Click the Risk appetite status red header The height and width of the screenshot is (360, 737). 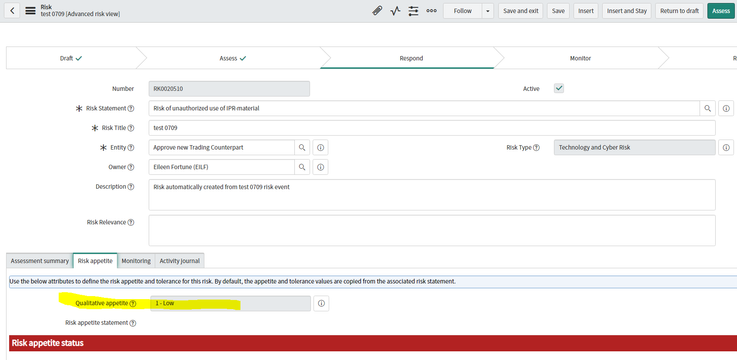[x=373, y=343]
